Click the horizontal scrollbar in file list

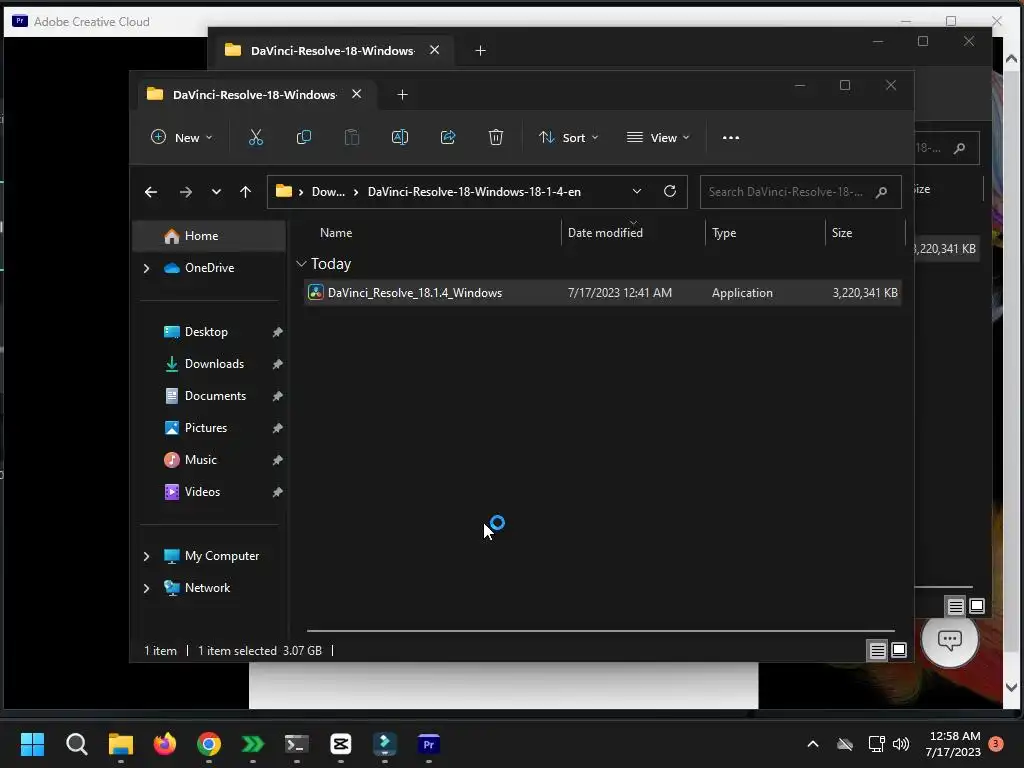pos(601,631)
